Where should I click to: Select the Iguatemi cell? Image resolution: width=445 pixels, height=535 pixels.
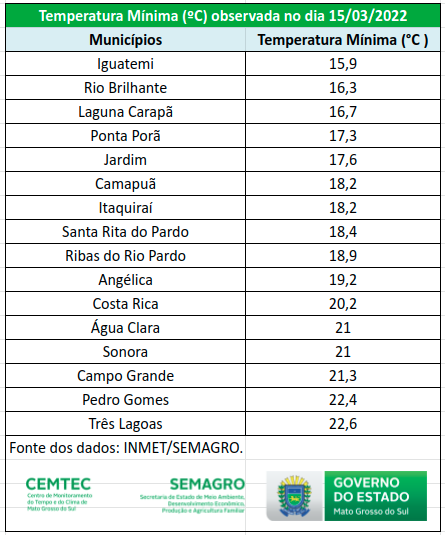click(x=126, y=64)
